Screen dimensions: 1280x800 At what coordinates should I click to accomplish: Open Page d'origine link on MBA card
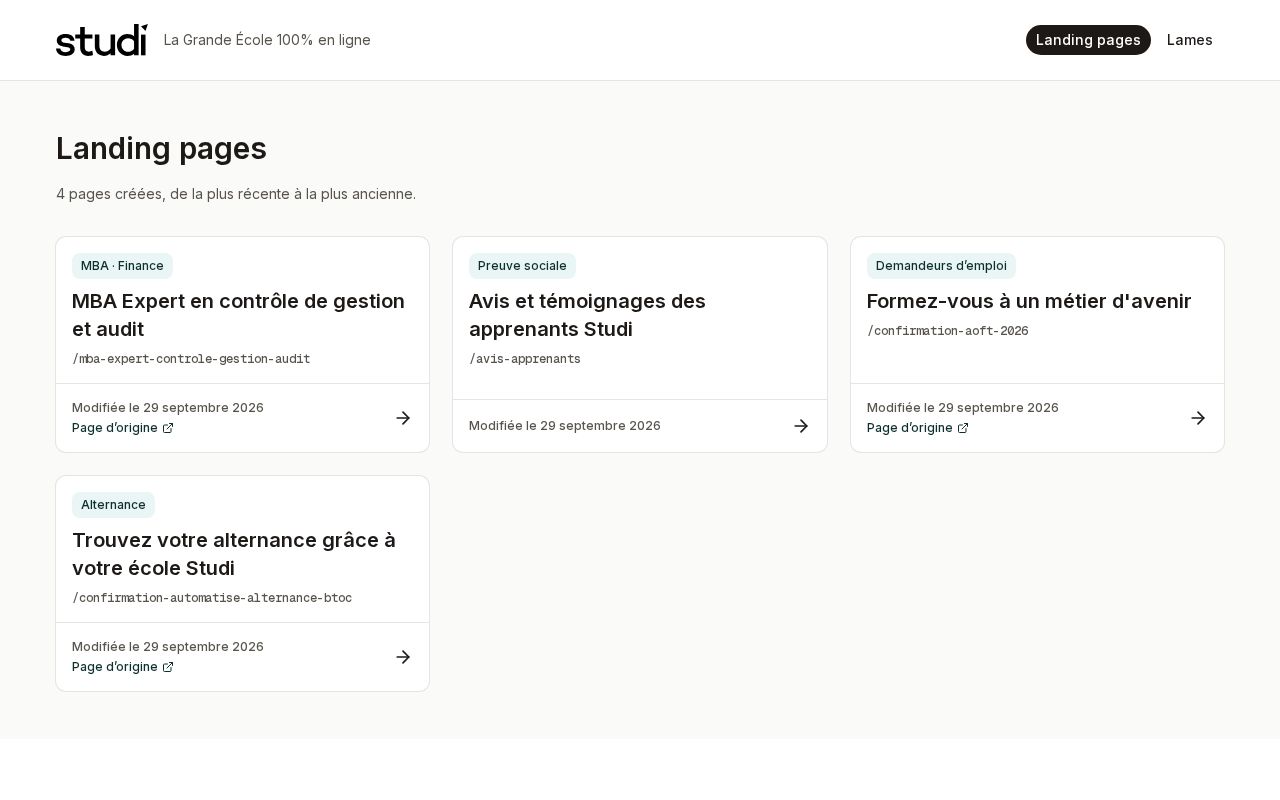(x=123, y=428)
